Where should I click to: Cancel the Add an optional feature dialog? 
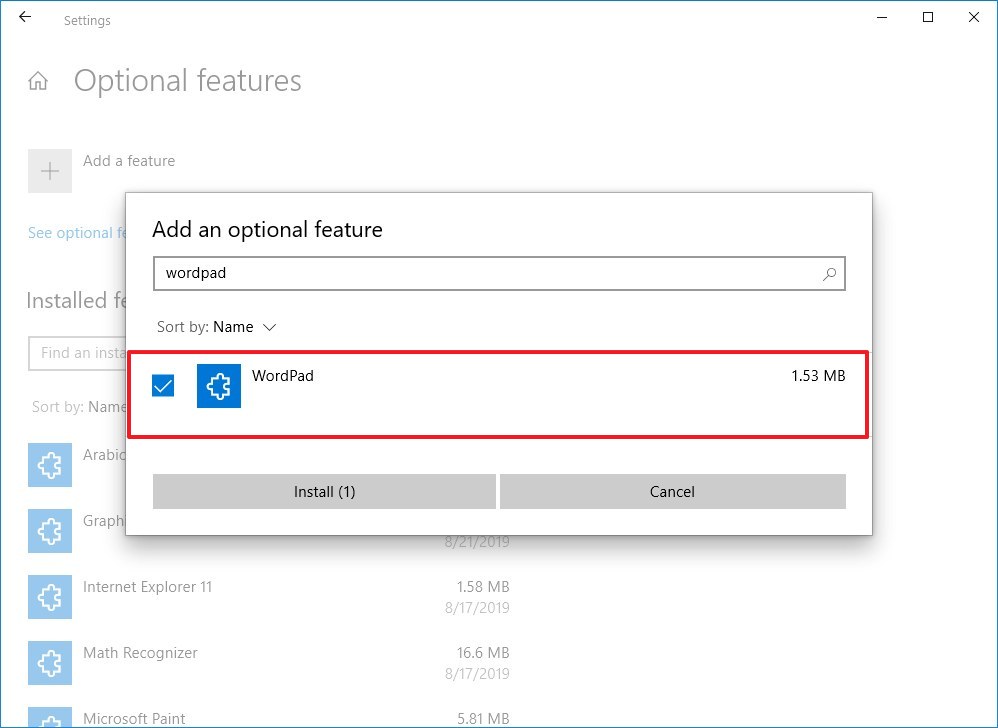672,492
